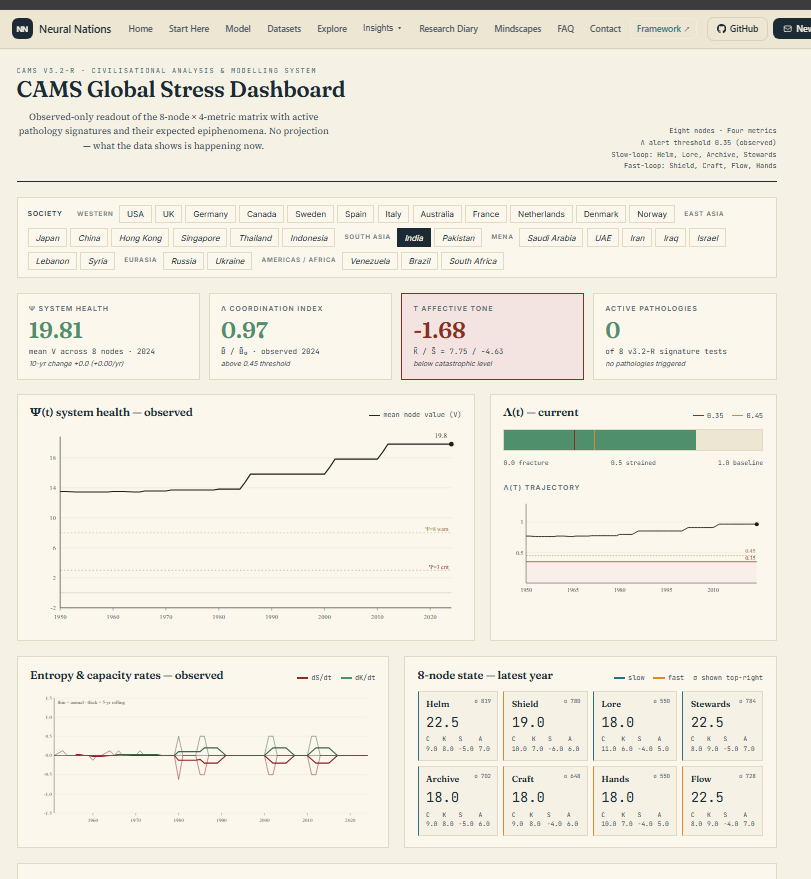The width and height of the screenshot is (811, 879).
Task: Pick Syria society
Action: click(98, 261)
